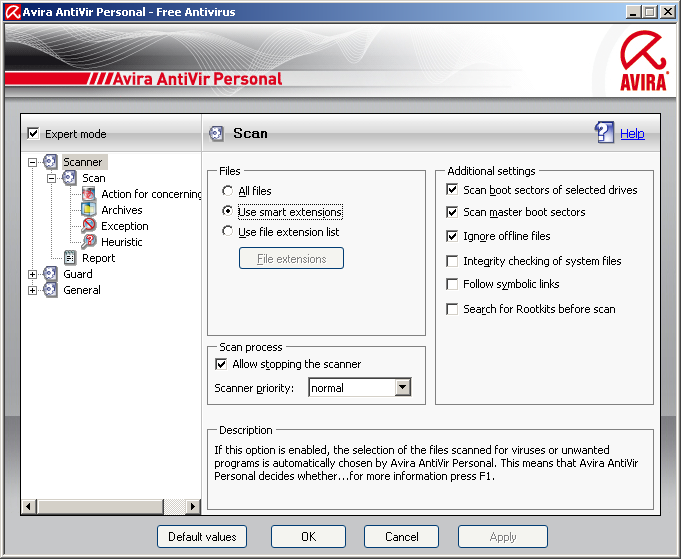The image size is (681, 559).
Task: Click the Help question mark icon
Action: 604,132
